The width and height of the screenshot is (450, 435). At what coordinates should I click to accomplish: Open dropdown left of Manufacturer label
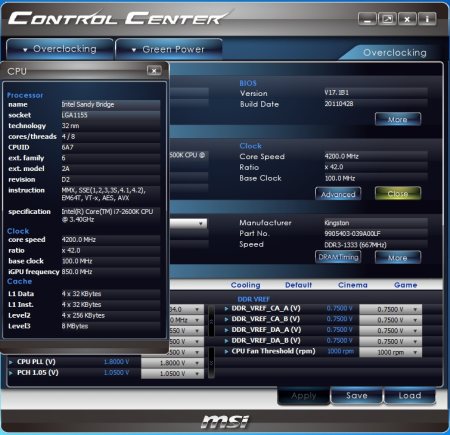coord(188,223)
